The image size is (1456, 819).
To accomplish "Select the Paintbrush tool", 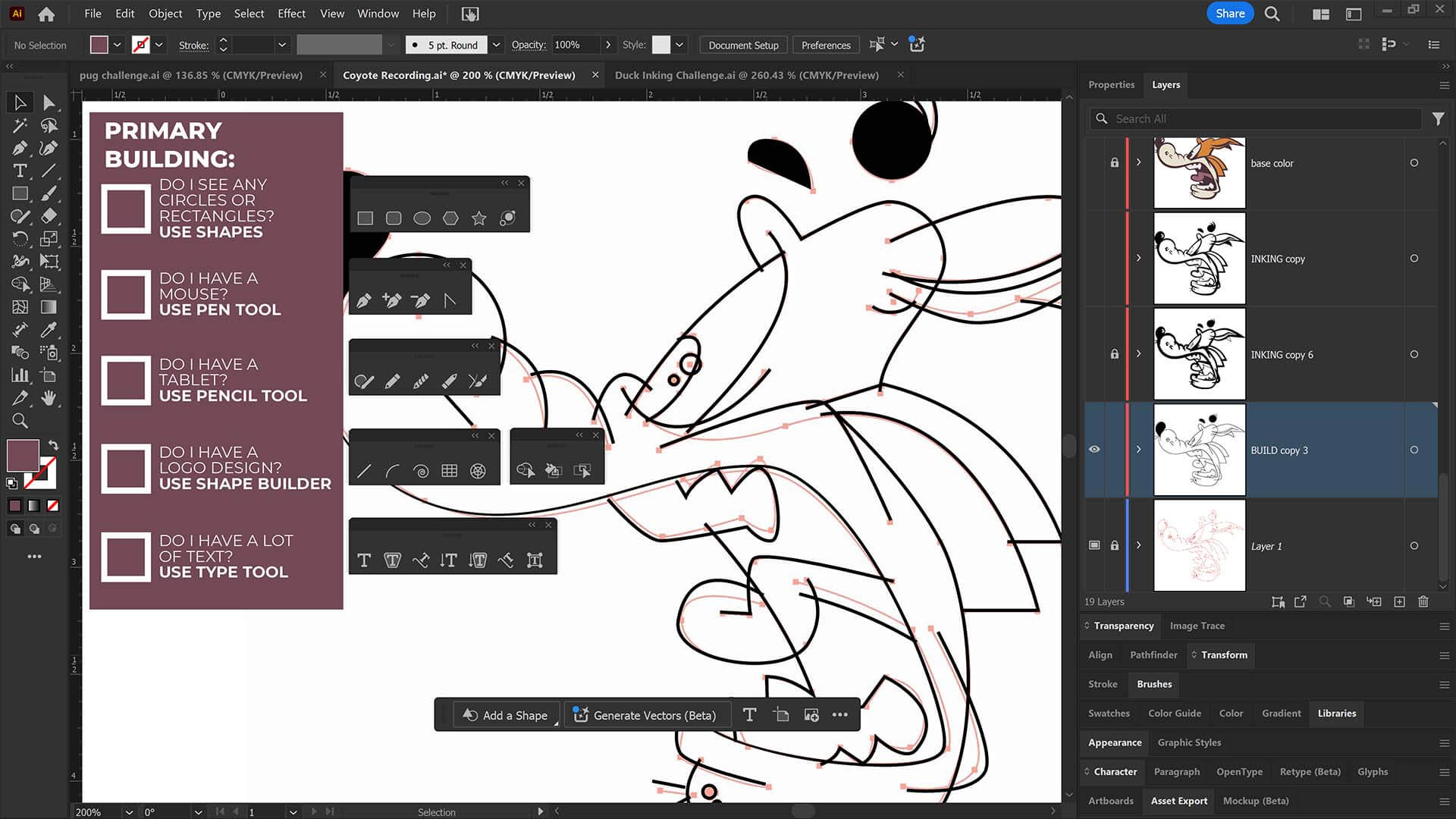I will click(49, 193).
